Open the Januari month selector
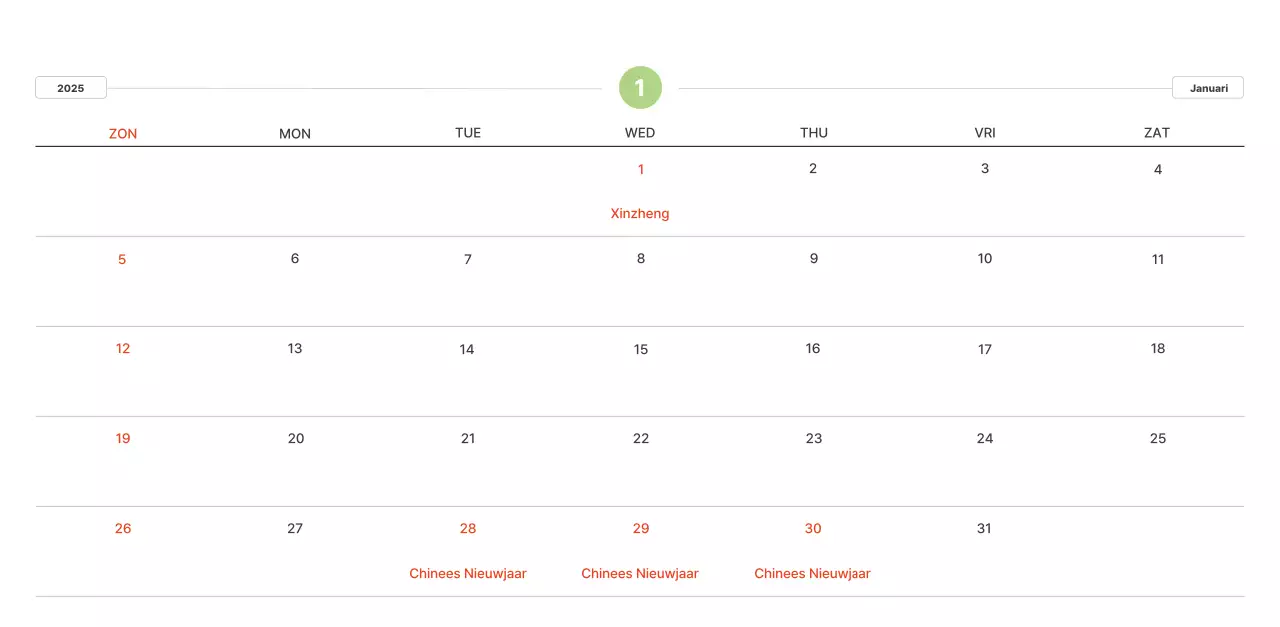 [x=1208, y=88]
